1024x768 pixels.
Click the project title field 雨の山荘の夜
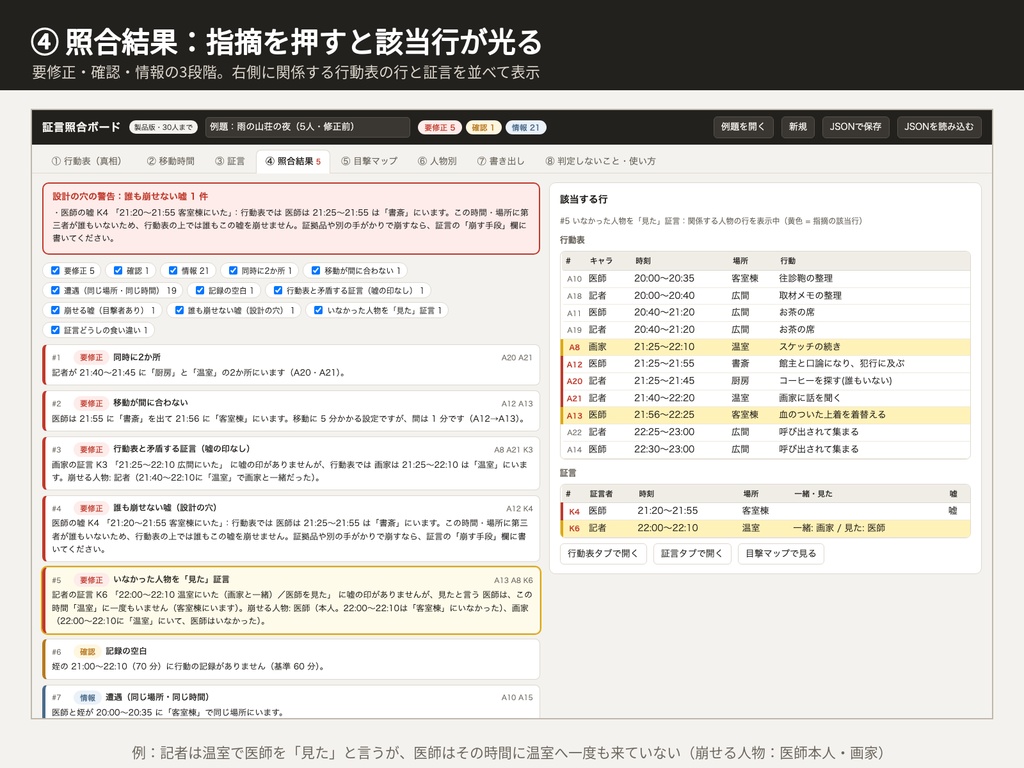(x=308, y=127)
